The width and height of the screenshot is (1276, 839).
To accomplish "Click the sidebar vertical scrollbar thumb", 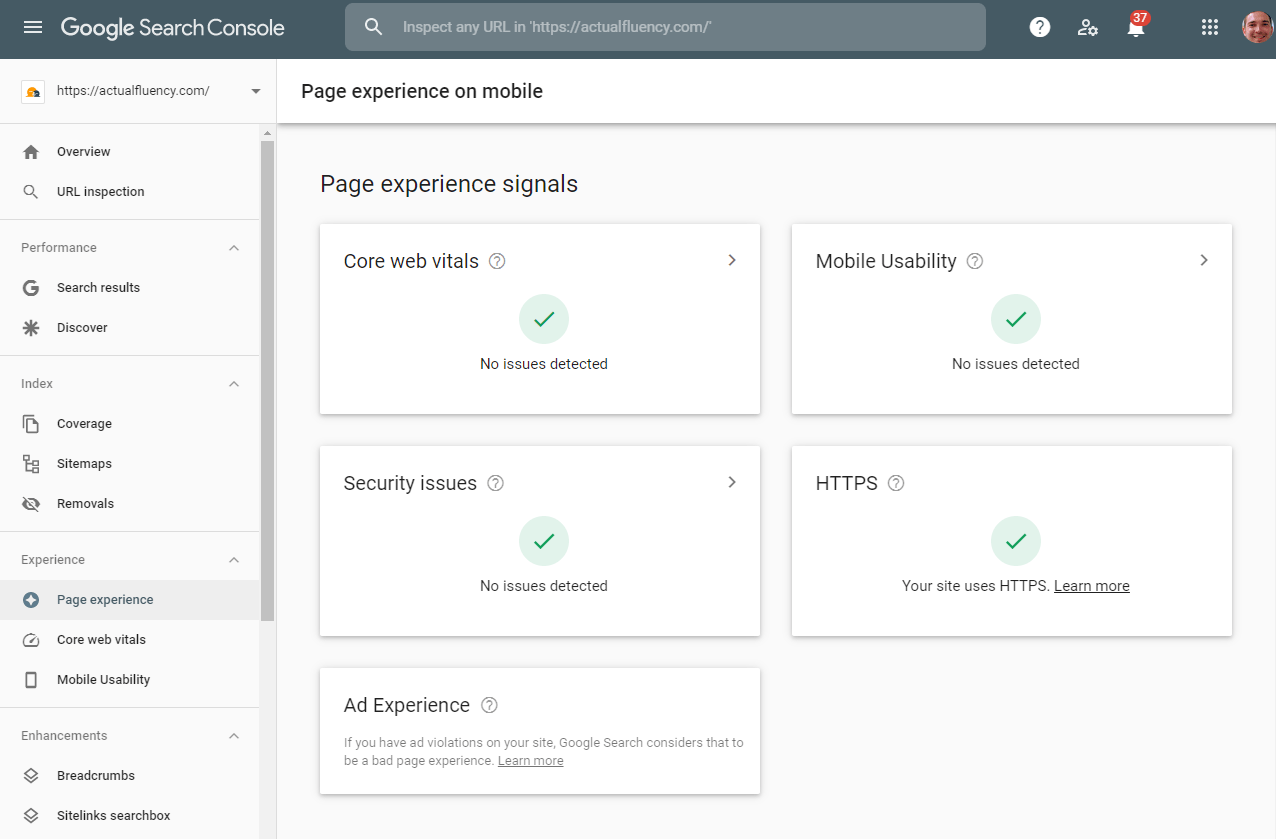I will tap(267, 380).
